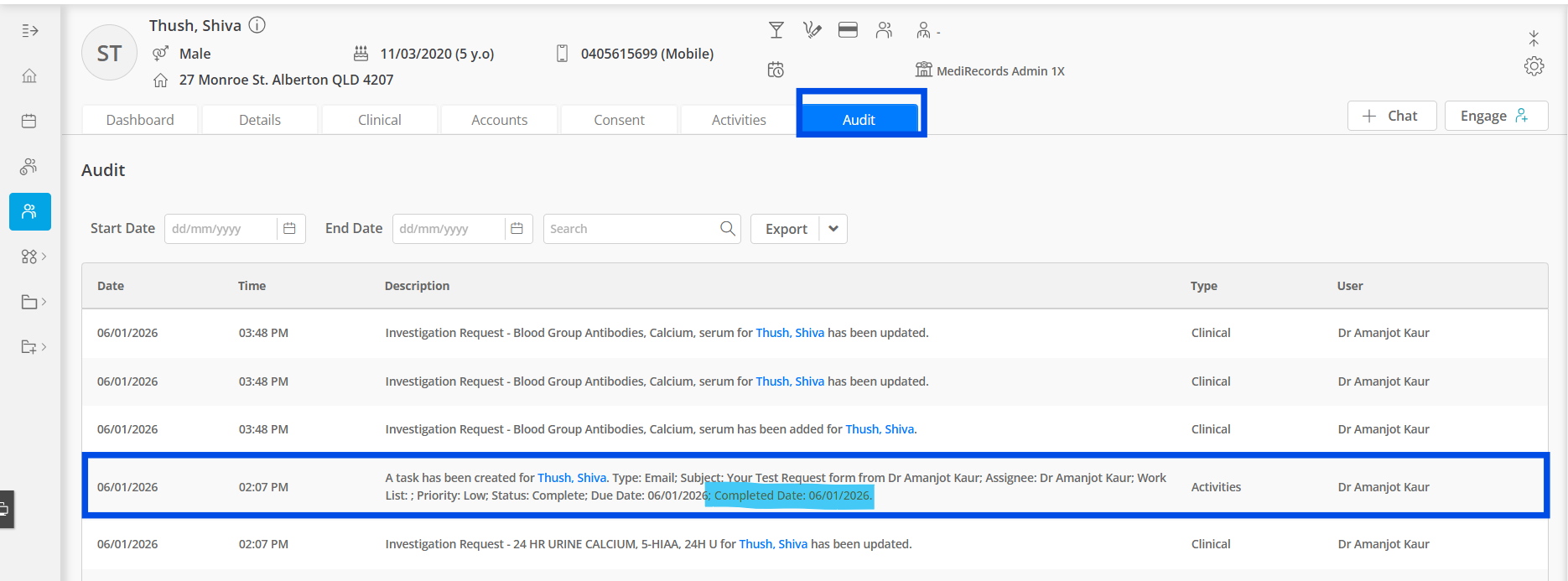Click the patient info icon beside Thush, Shiva

pyautogui.click(x=257, y=25)
